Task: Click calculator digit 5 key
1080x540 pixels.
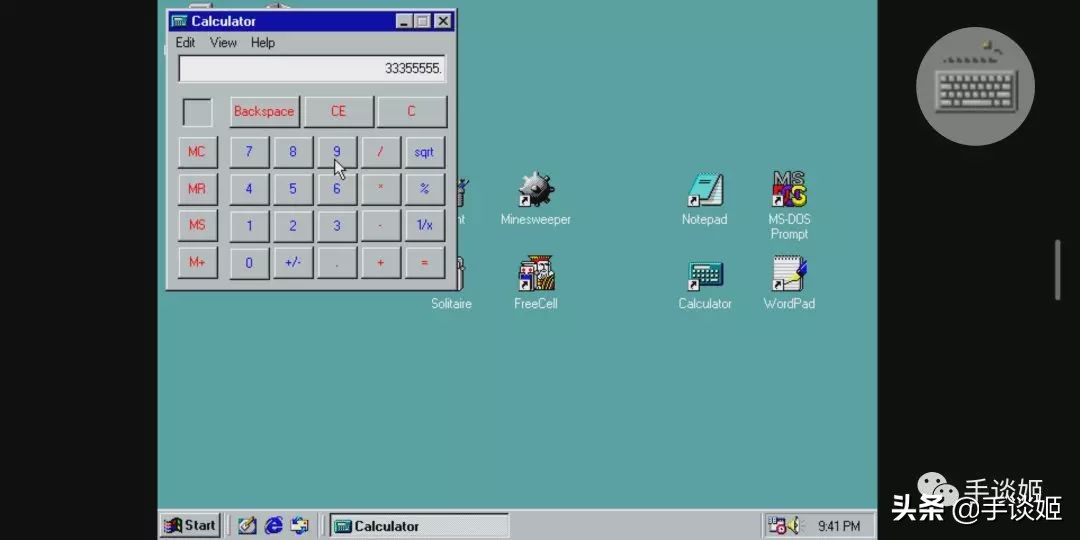Action: coord(293,189)
